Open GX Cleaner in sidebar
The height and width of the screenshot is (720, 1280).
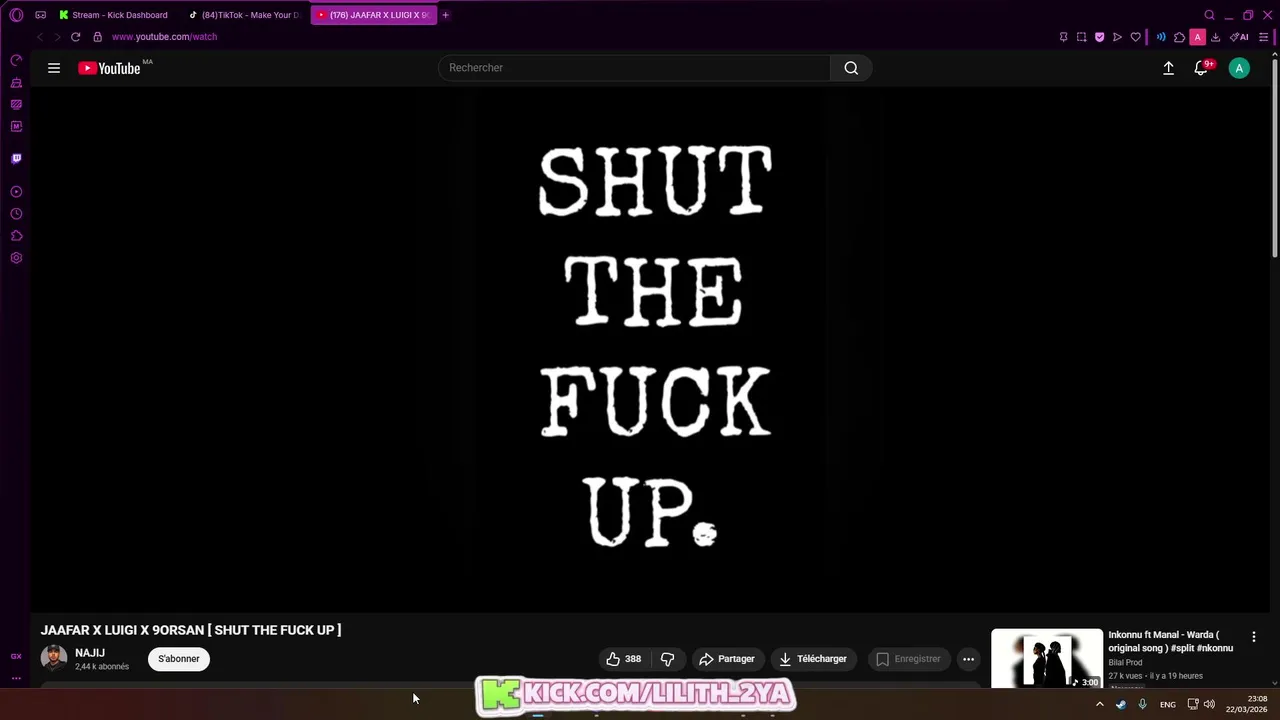pyautogui.click(x=16, y=83)
